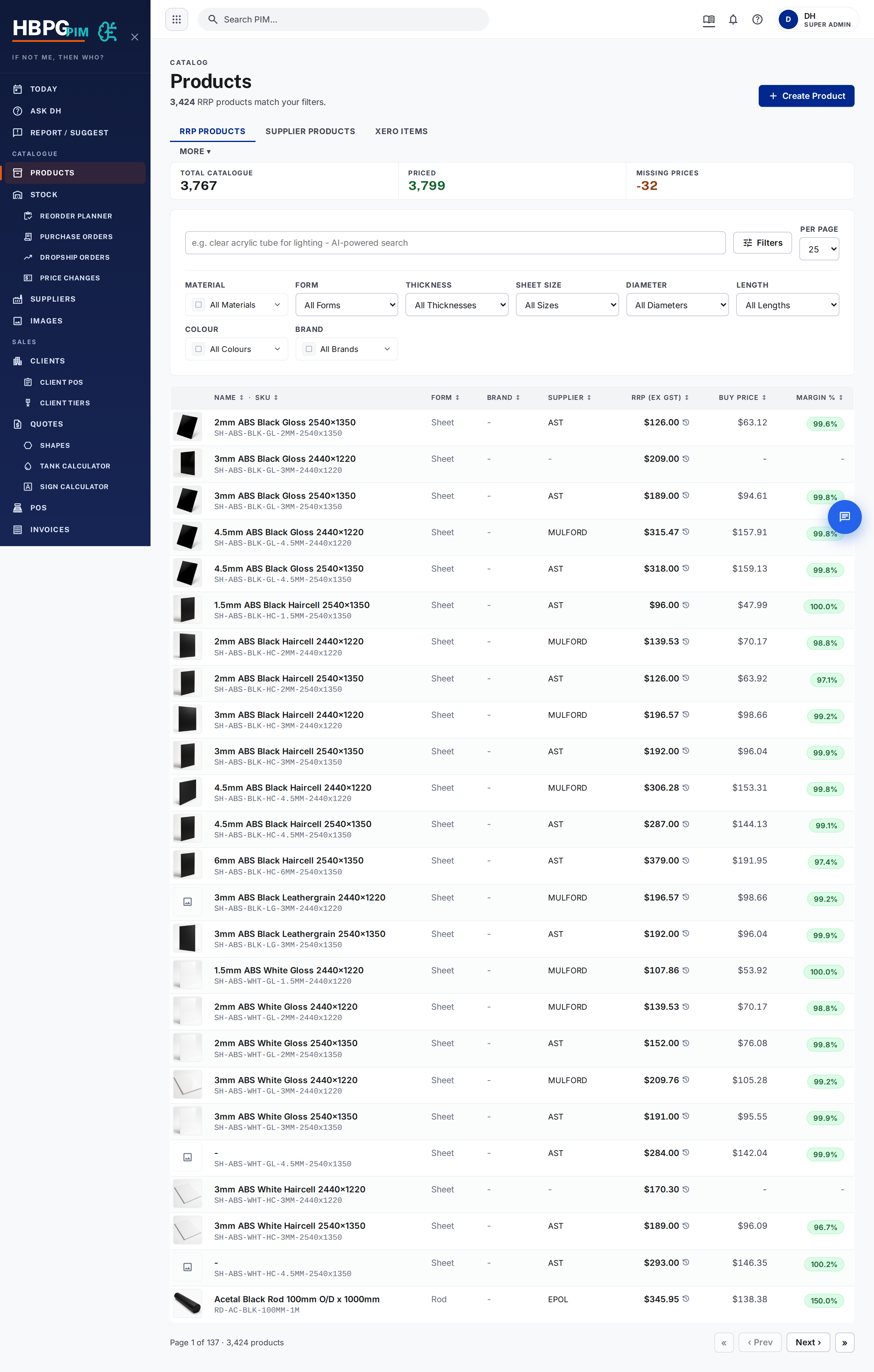Image resolution: width=874 pixels, height=1372 pixels.
Task: Open Clients in the sidebar
Action: [75, 361]
